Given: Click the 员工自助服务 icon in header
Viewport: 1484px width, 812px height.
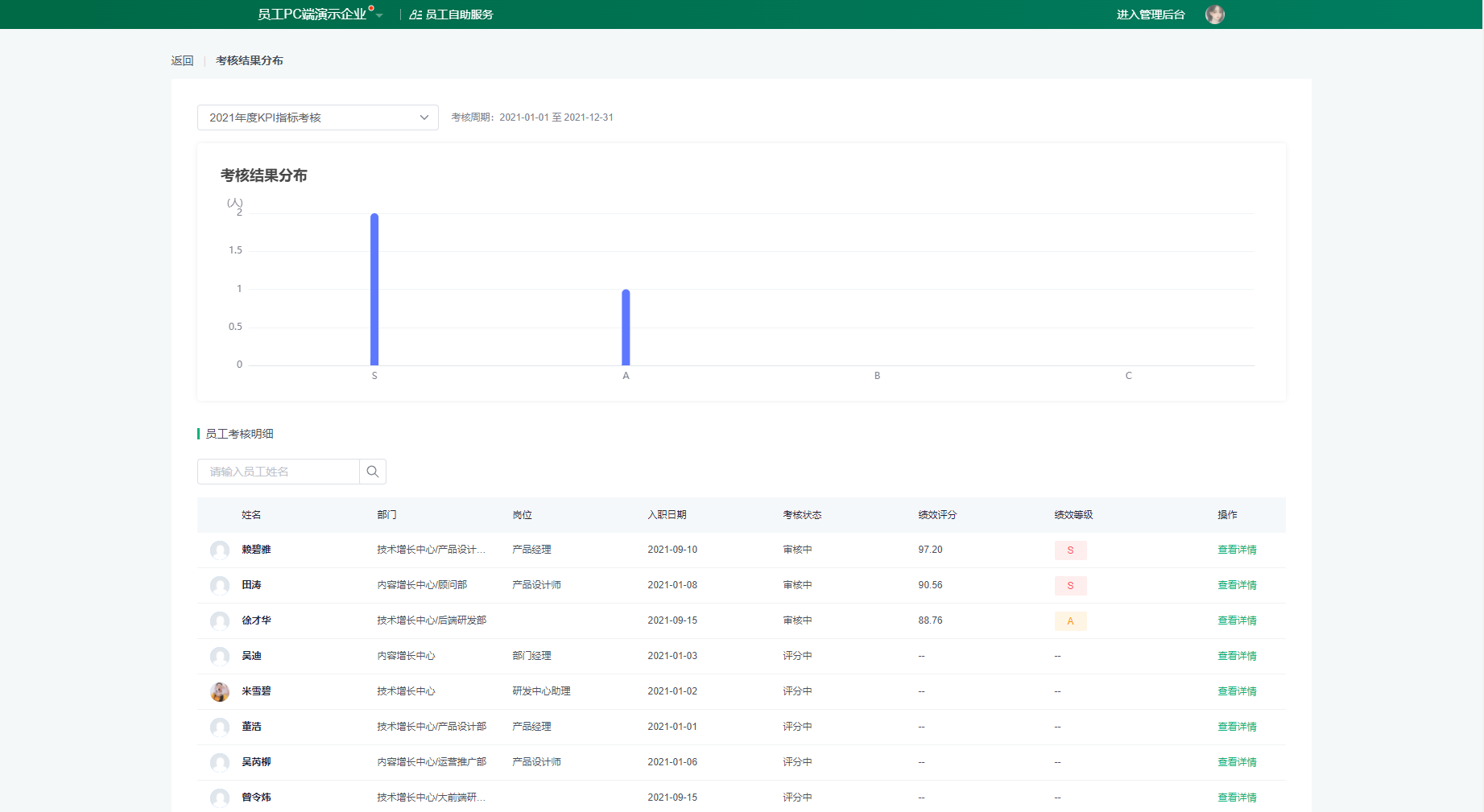Looking at the screenshot, I should (x=415, y=14).
